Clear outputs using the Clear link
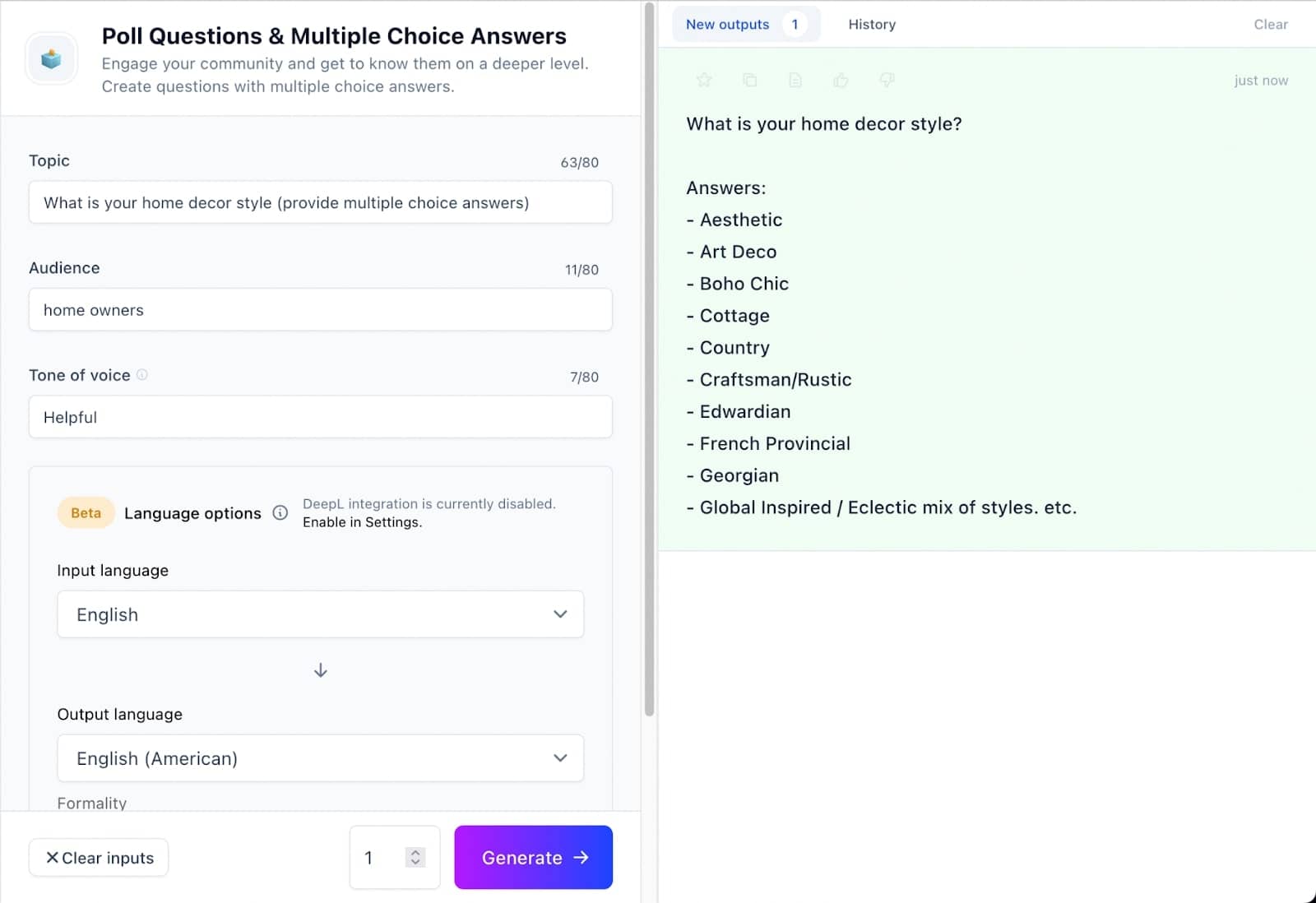The height and width of the screenshot is (903, 1316). (x=1270, y=24)
